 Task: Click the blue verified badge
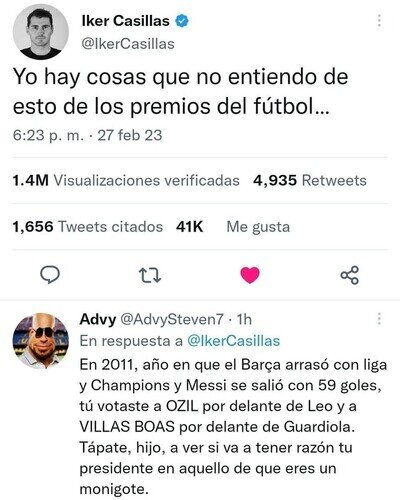coord(182,21)
